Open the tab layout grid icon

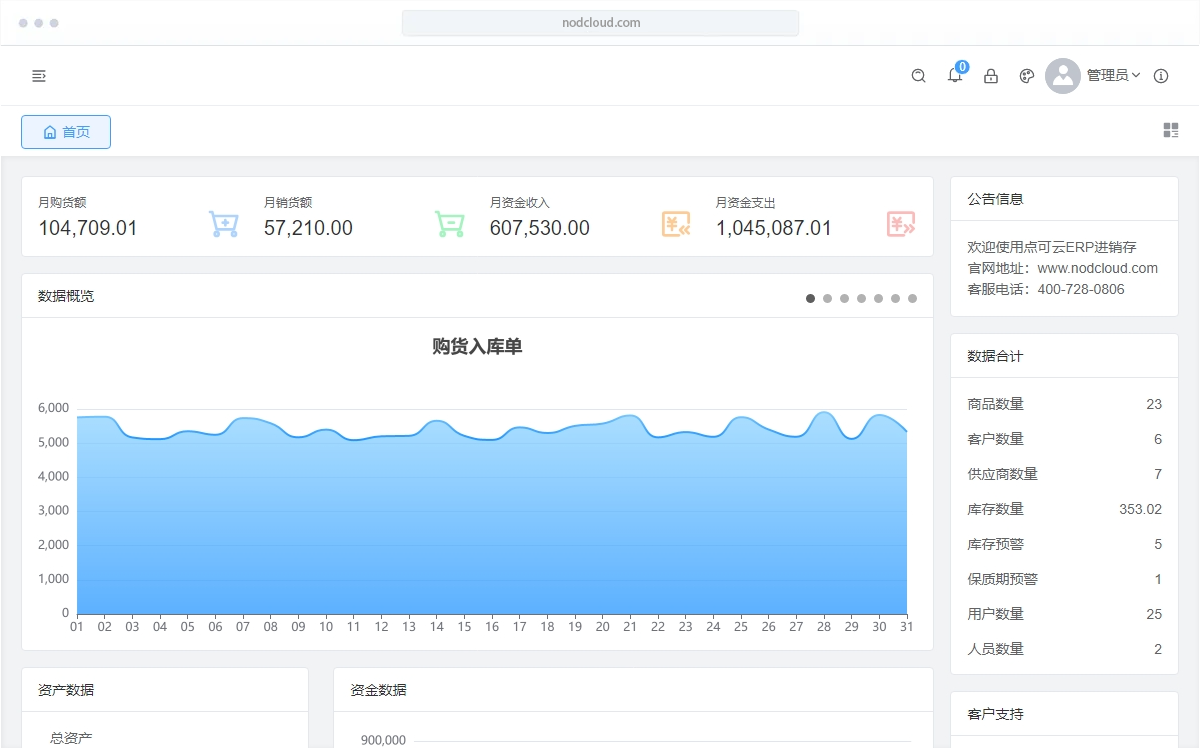pos(1171,130)
